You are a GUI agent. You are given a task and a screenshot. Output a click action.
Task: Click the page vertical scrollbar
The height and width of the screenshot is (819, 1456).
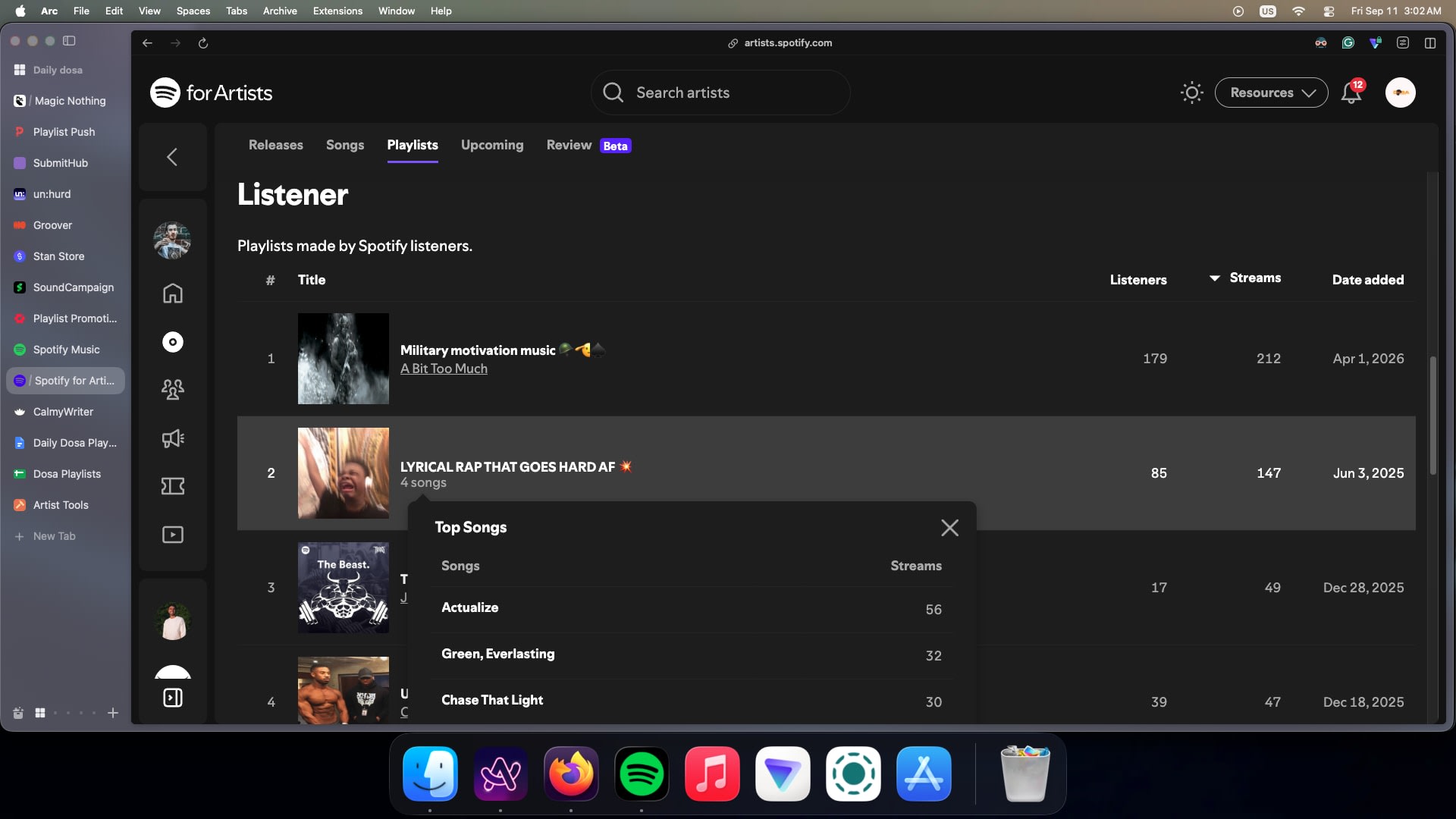pyautogui.click(x=1432, y=416)
